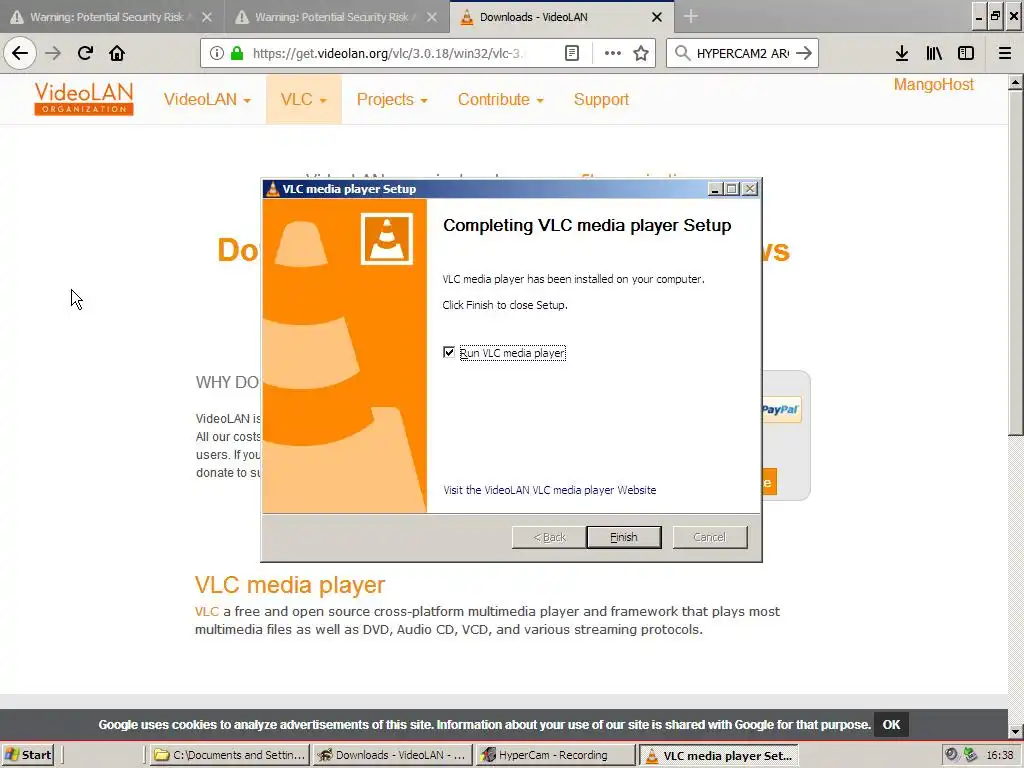The width and height of the screenshot is (1024, 768).
Task: Click the page vertical scrollbar thumb
Action: pos(1015,263)
